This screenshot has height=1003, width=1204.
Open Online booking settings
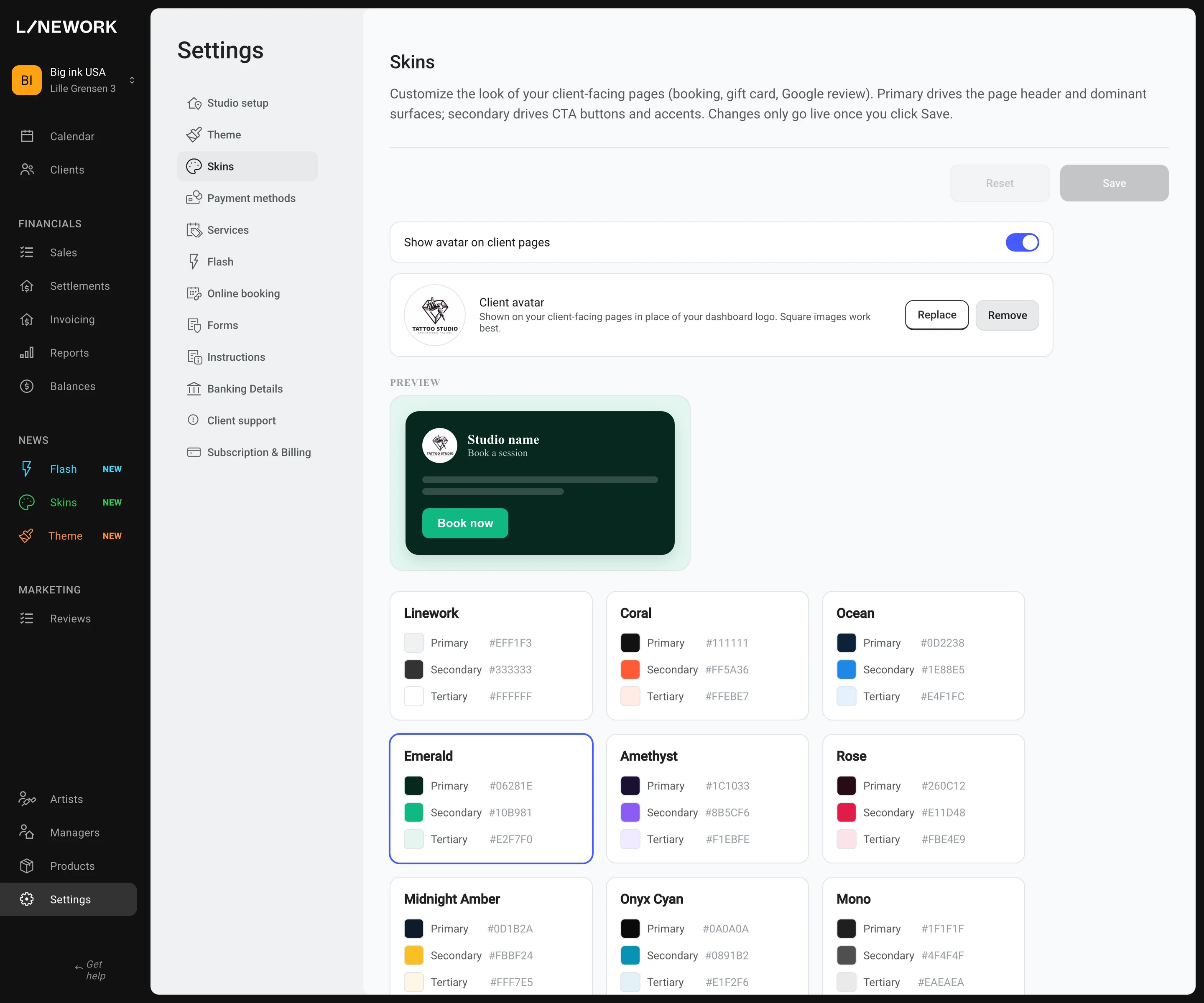pos(247,293)
